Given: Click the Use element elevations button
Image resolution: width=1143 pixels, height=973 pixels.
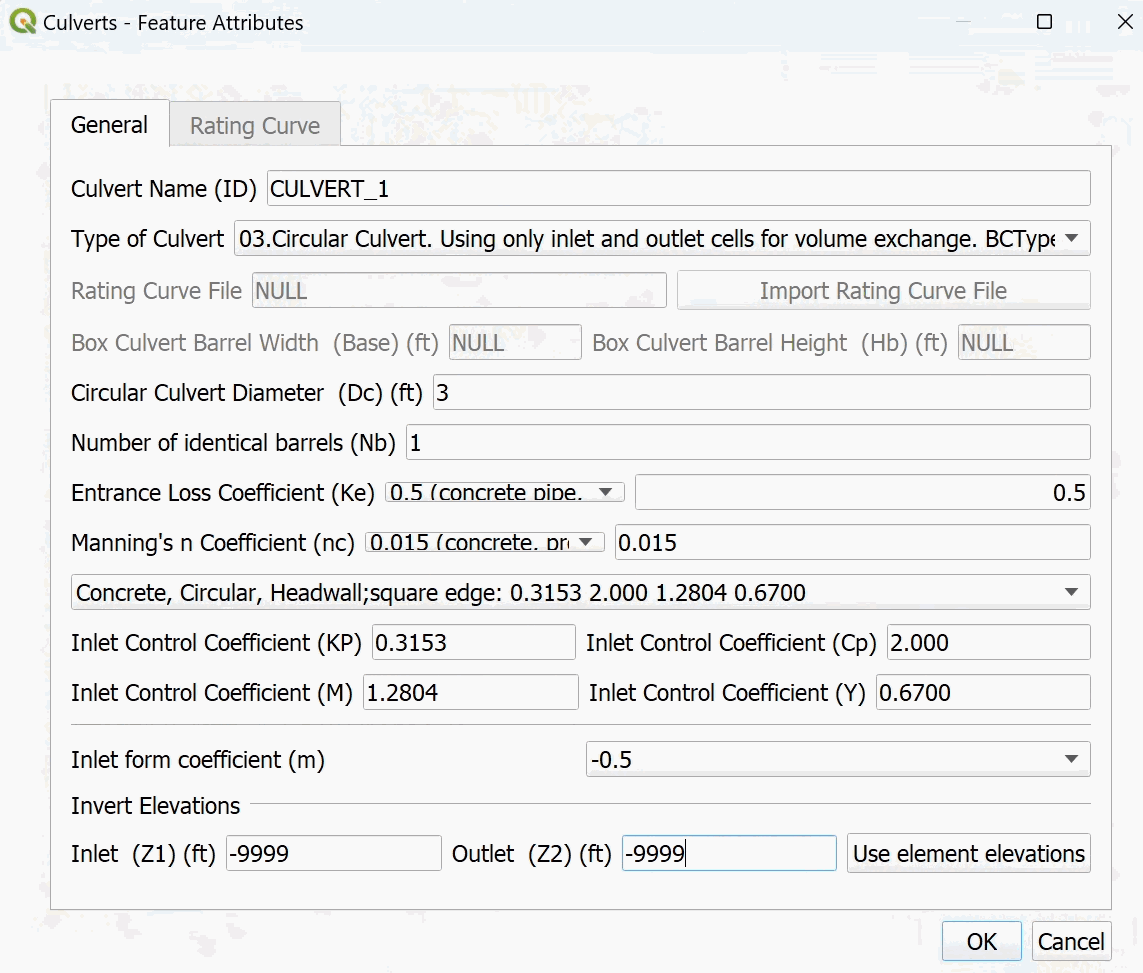Looking at the screenshot, I should [968, 853].
